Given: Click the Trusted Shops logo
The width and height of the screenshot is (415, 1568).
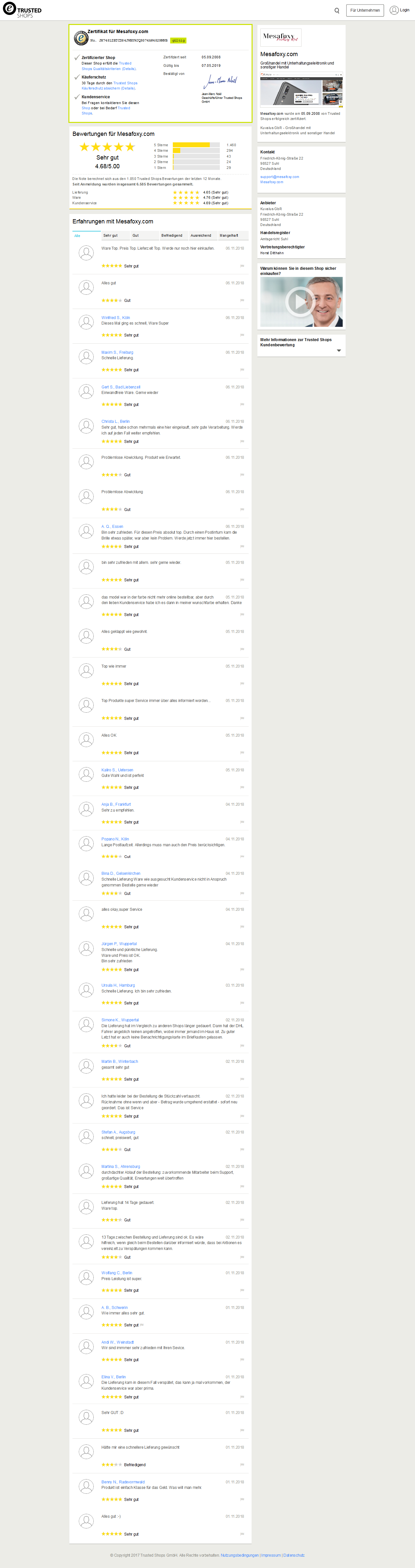Looking at the screenshot, I should (22, 10).
